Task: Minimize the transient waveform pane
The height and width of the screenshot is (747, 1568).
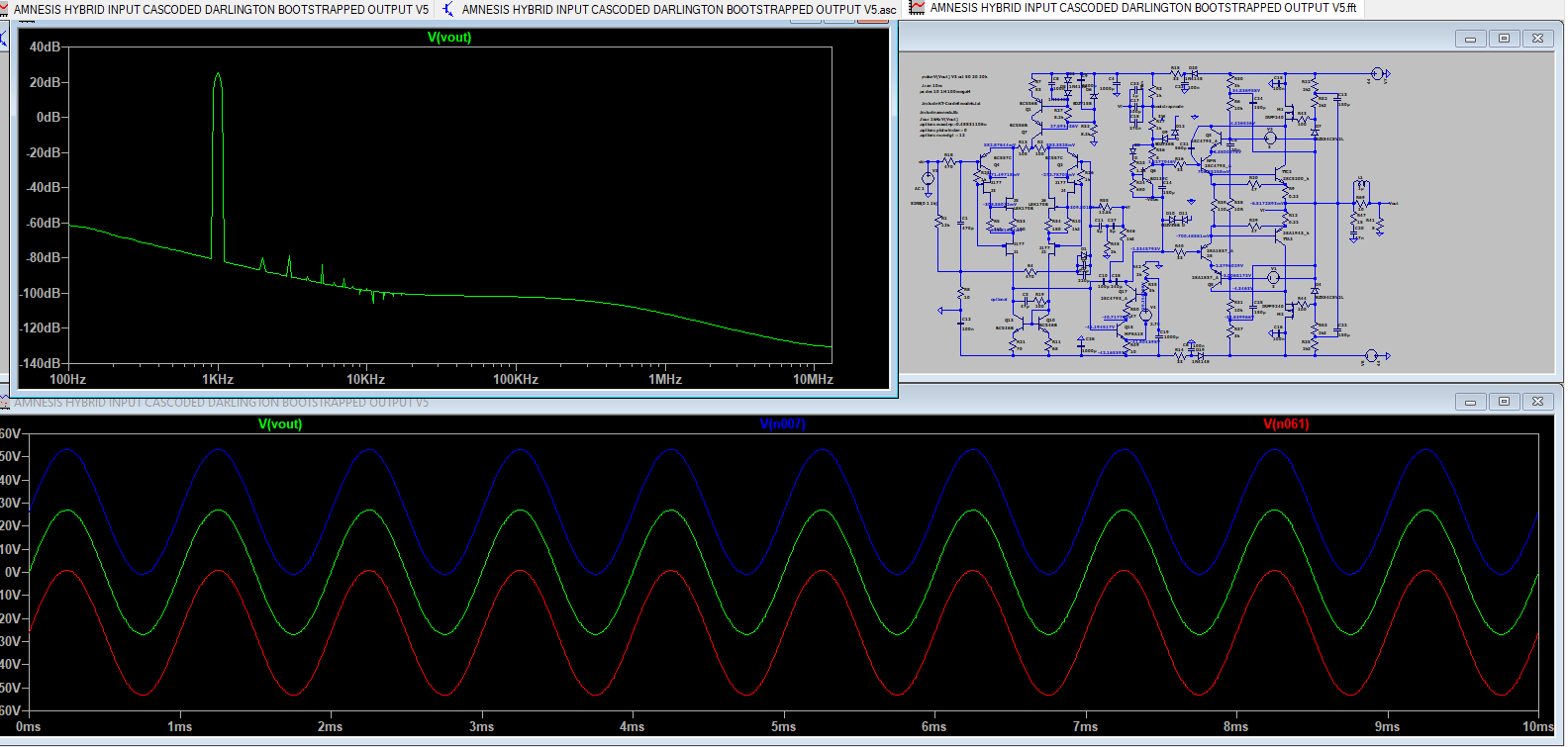Action: click(1470, 402)
